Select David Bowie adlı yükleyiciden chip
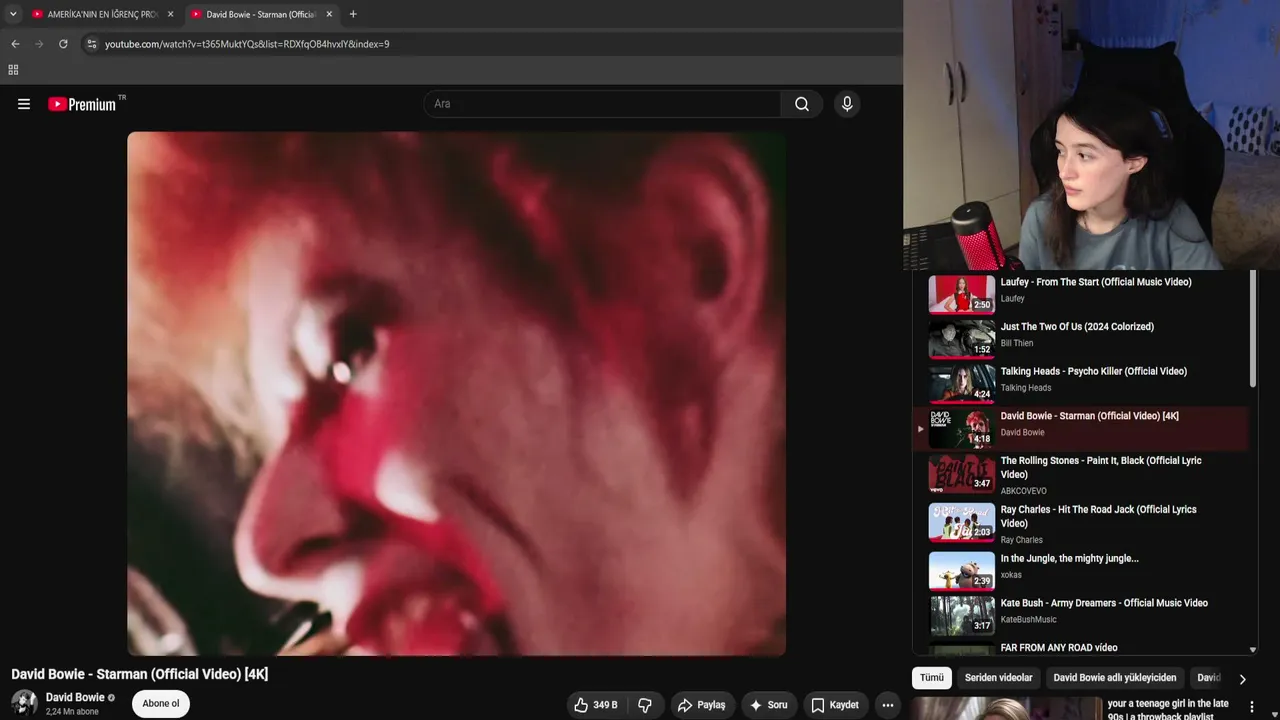Screen dimensions: 1280x720 pos(1115,678)
